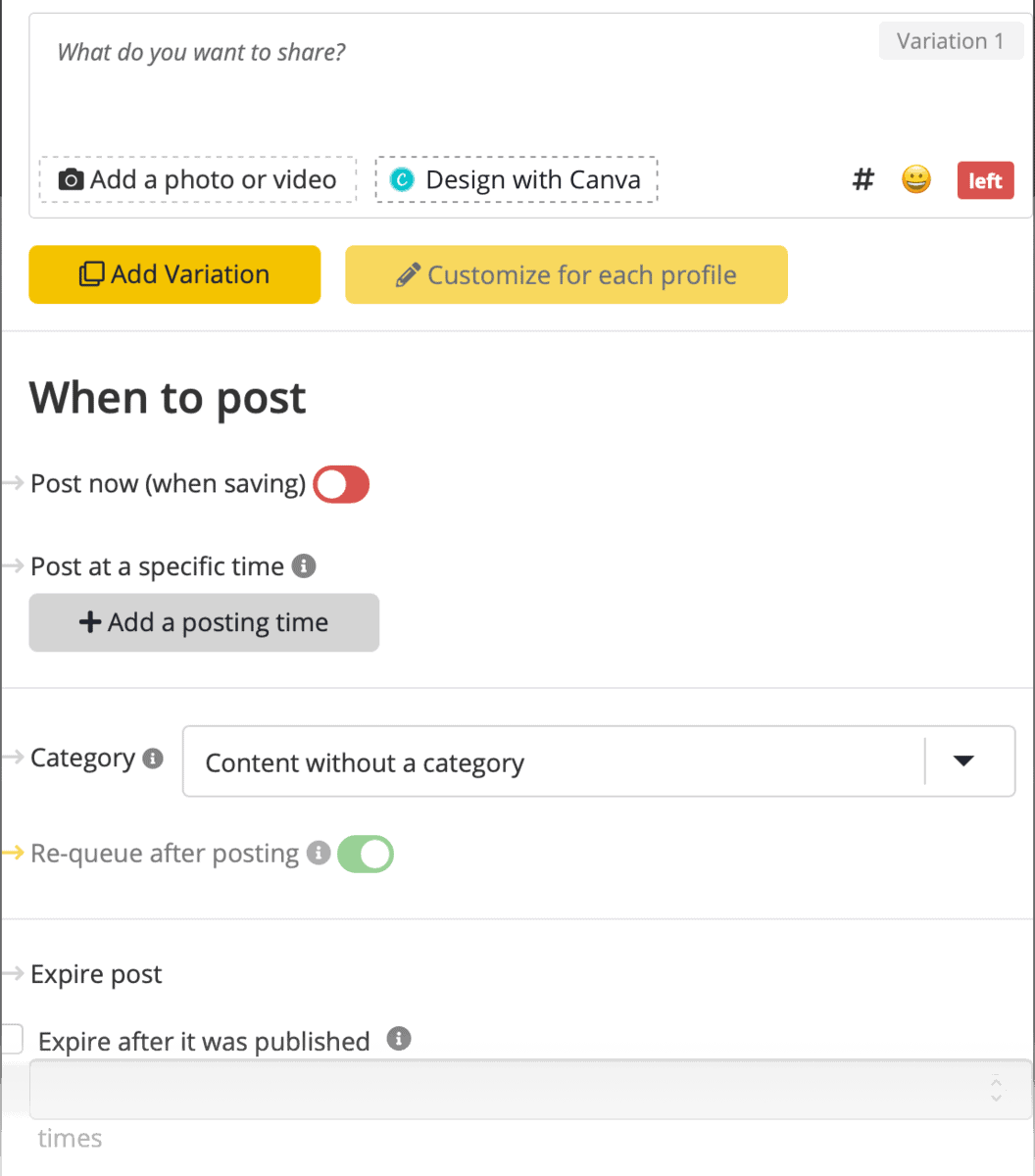Image resolution: width=1035 pixels, height=1176 pixels.
Task: Insert a hashtag using the # icon
Action: tap(862, 179)
